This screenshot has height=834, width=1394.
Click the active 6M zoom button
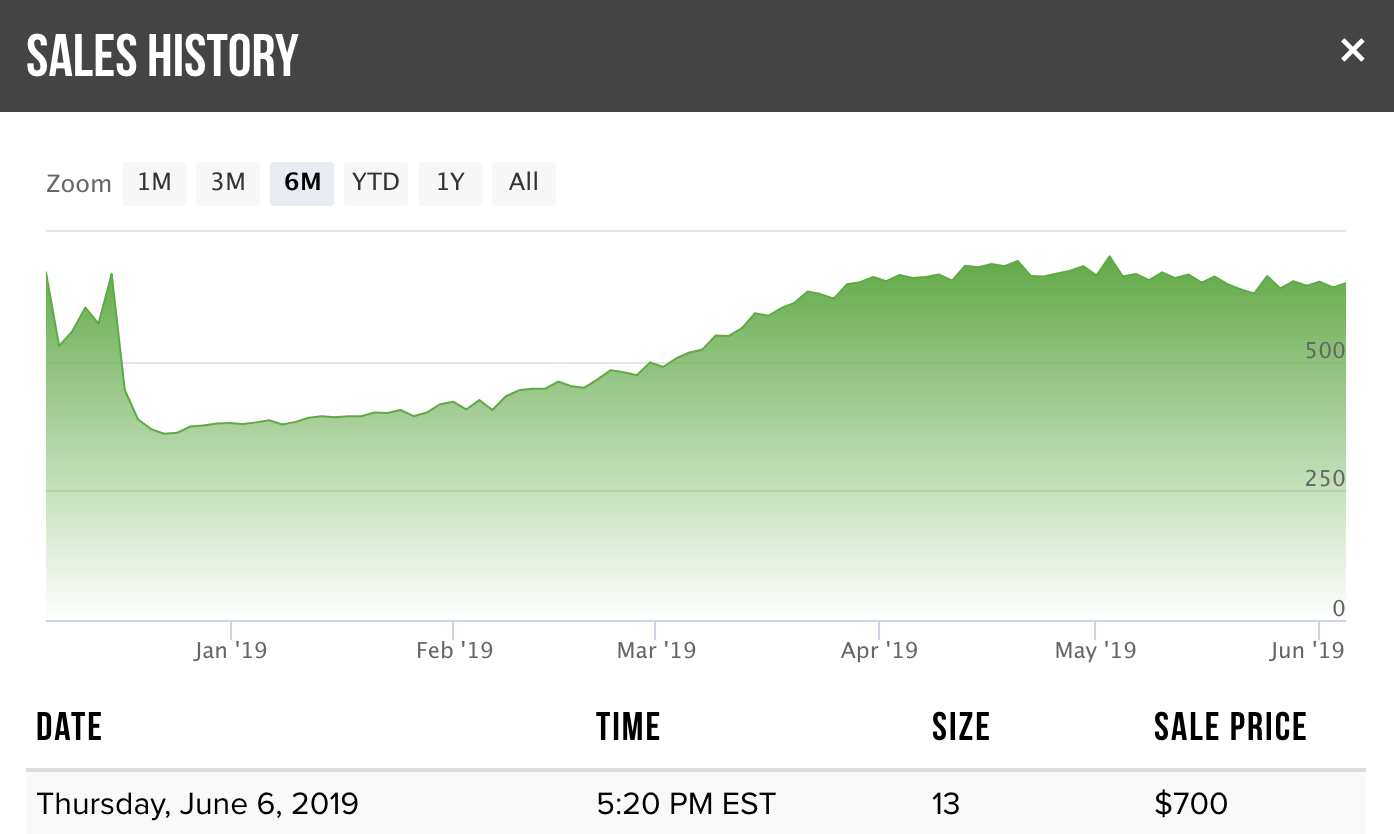point(302,183)
